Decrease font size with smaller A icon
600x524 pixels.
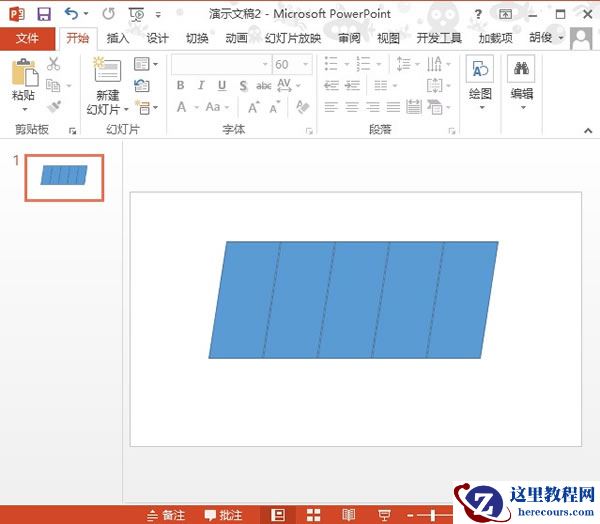pos(274,108)
